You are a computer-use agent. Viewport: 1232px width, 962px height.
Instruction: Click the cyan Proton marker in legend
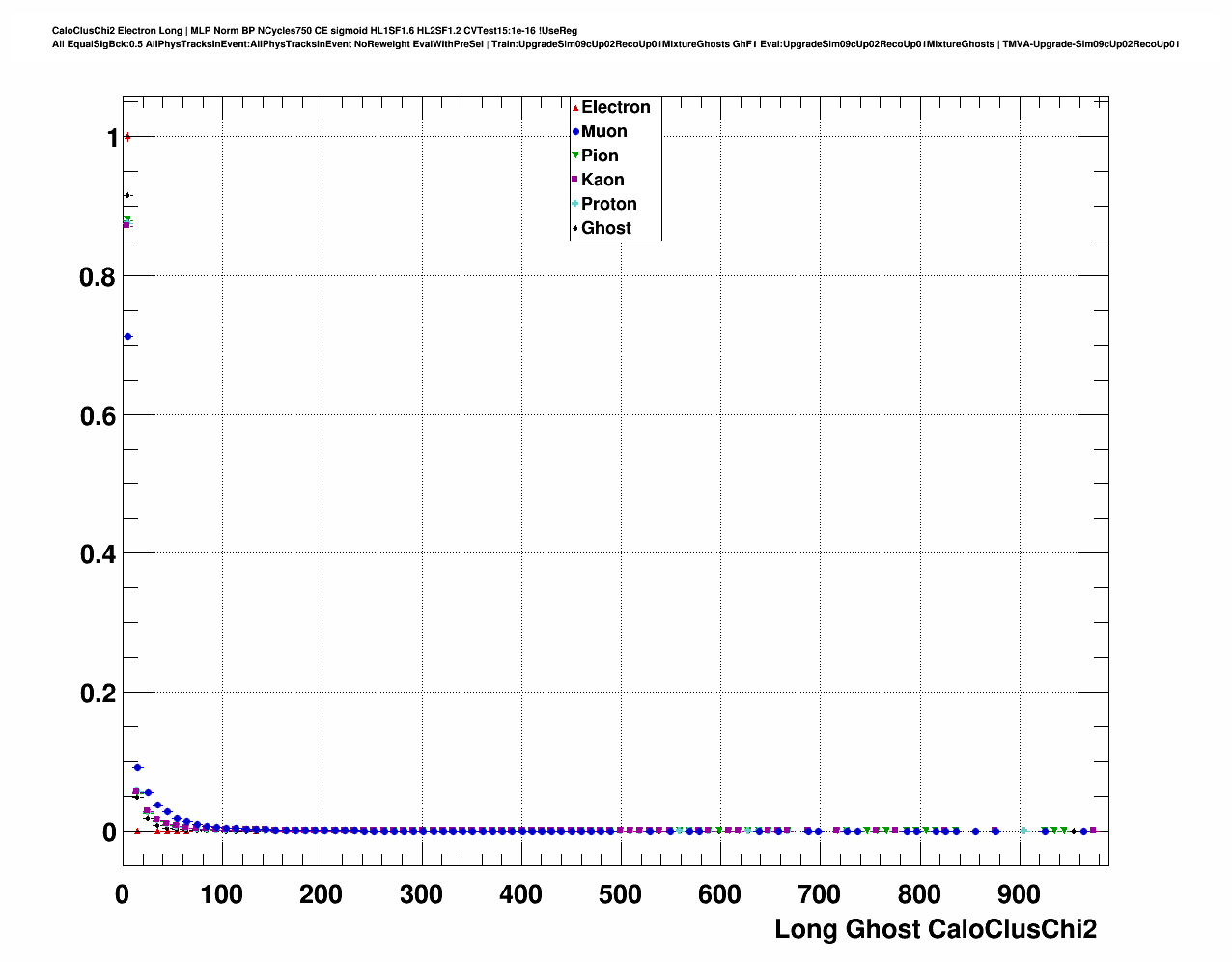575,204
